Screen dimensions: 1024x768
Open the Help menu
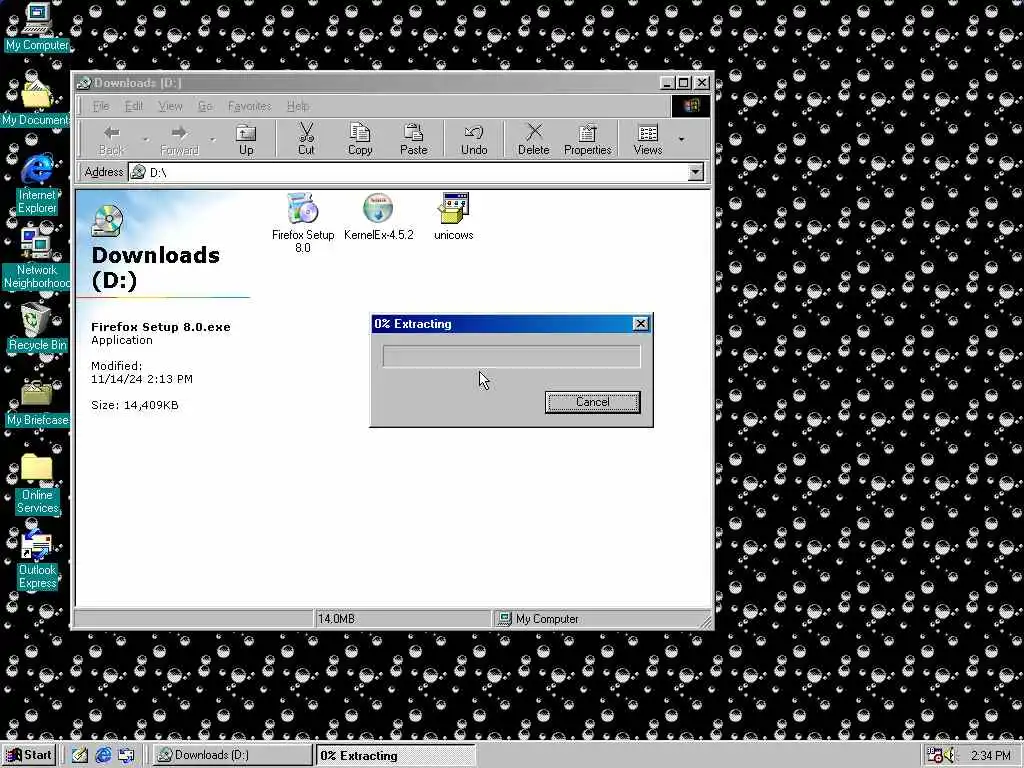point(298,106)
